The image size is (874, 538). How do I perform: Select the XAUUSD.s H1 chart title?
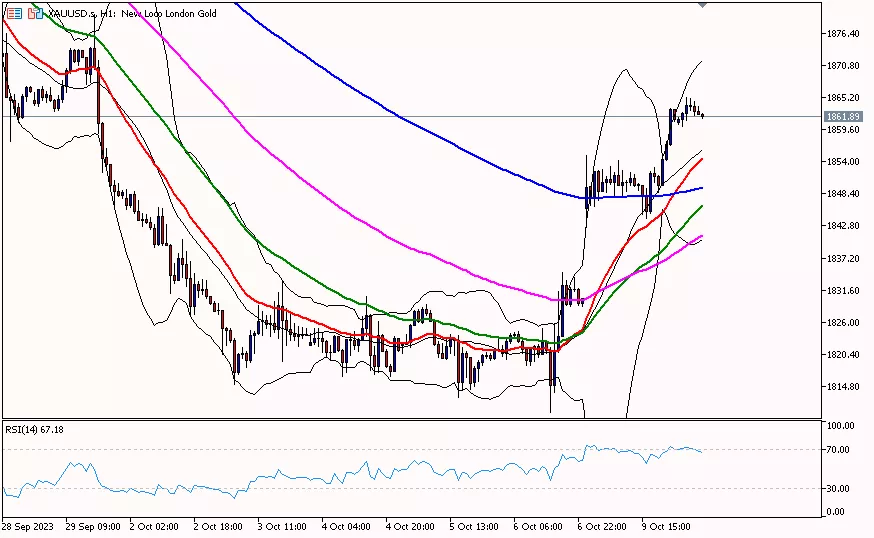[133, 13]
